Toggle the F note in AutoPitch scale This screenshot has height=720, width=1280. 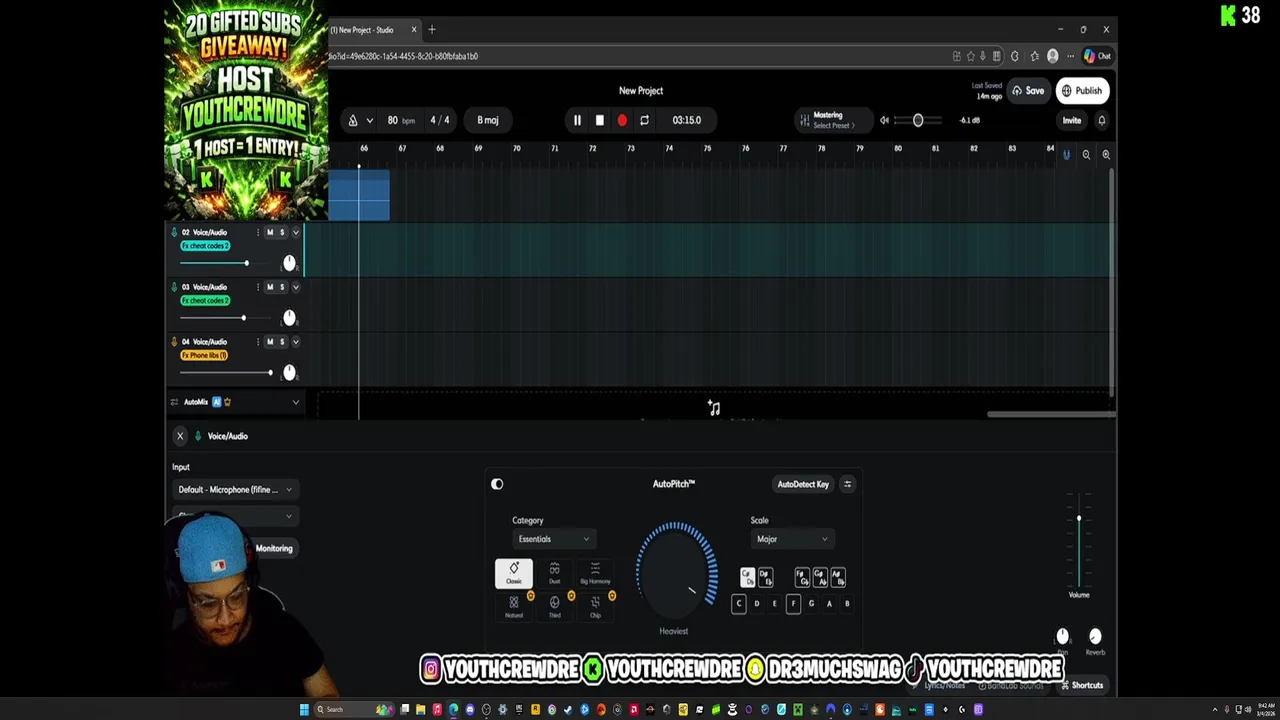pos(793,604)
